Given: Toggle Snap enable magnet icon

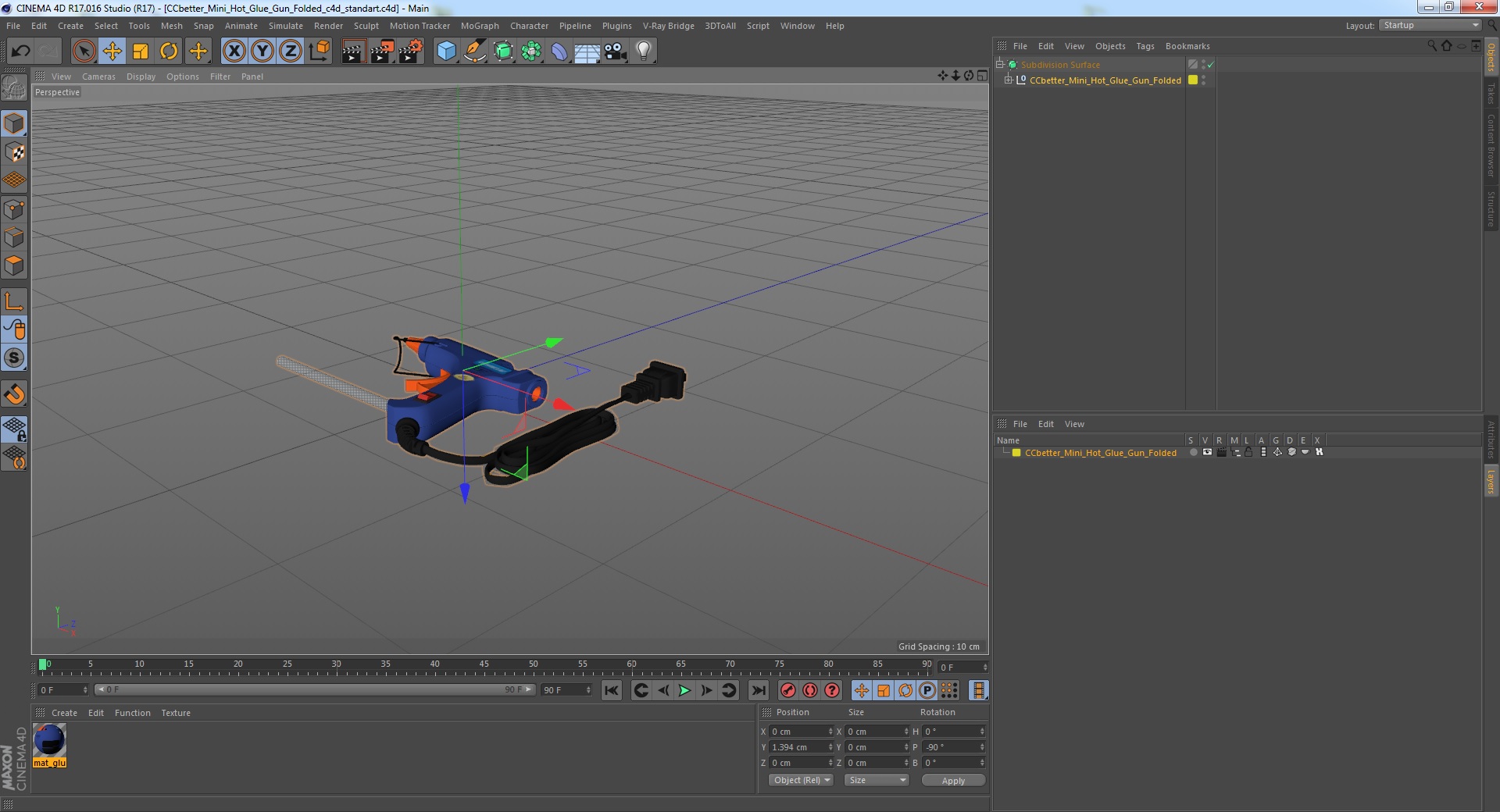Looking at the screenshot, I should click(14, 394).
